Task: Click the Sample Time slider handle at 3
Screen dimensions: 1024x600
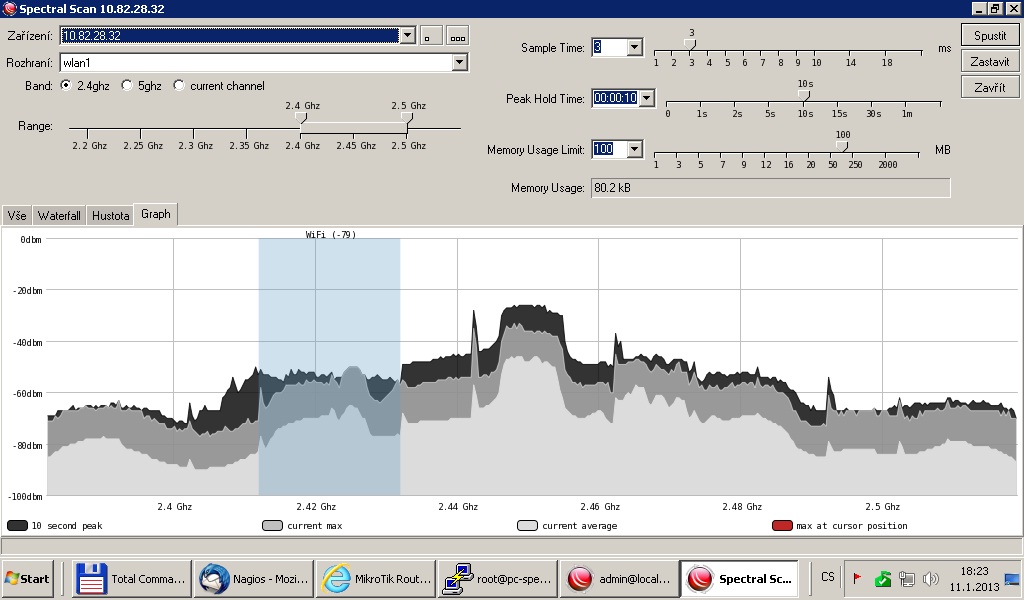Action: pos(691,44)
